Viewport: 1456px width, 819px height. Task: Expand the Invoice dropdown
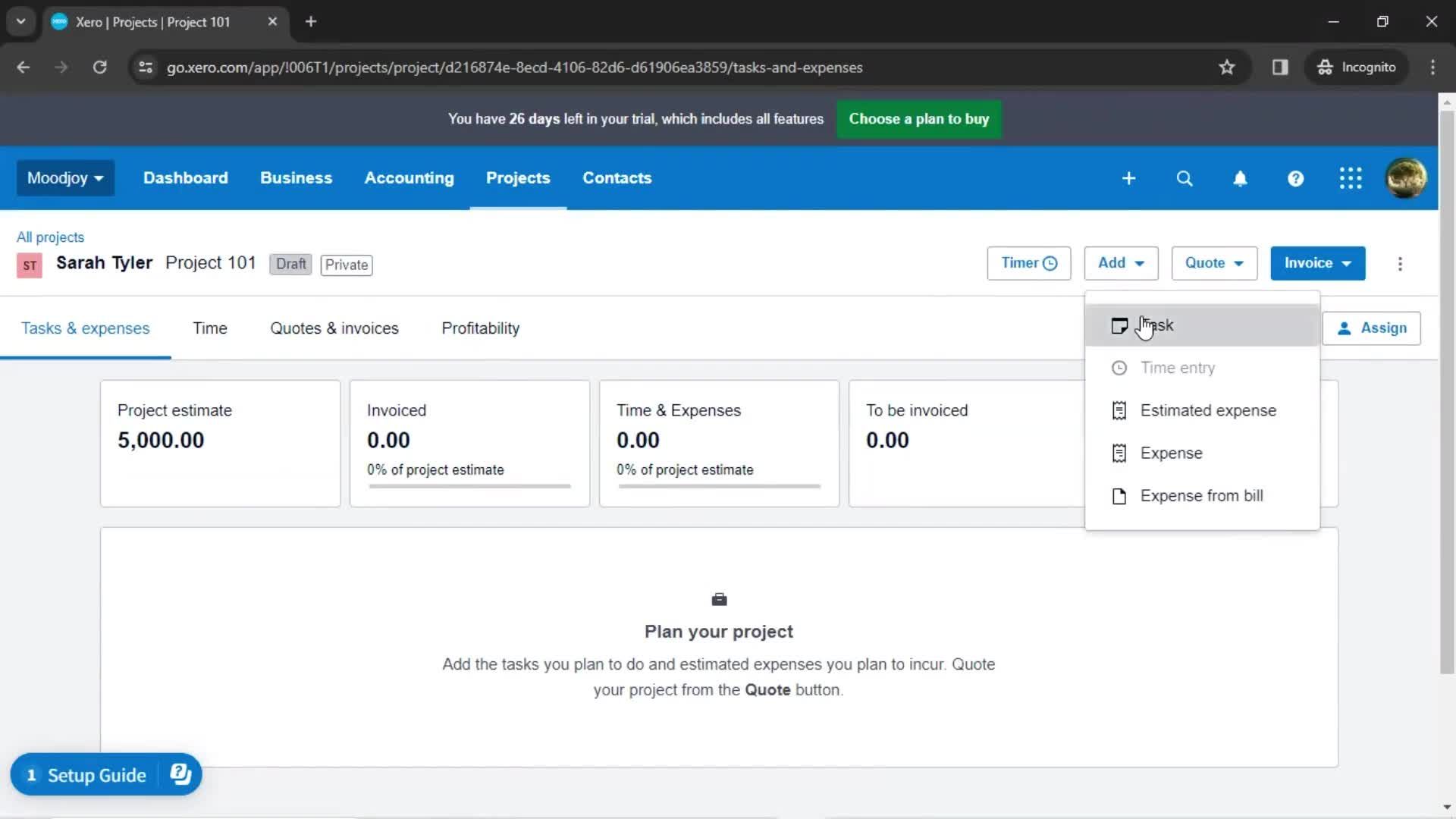(1318, 263)
